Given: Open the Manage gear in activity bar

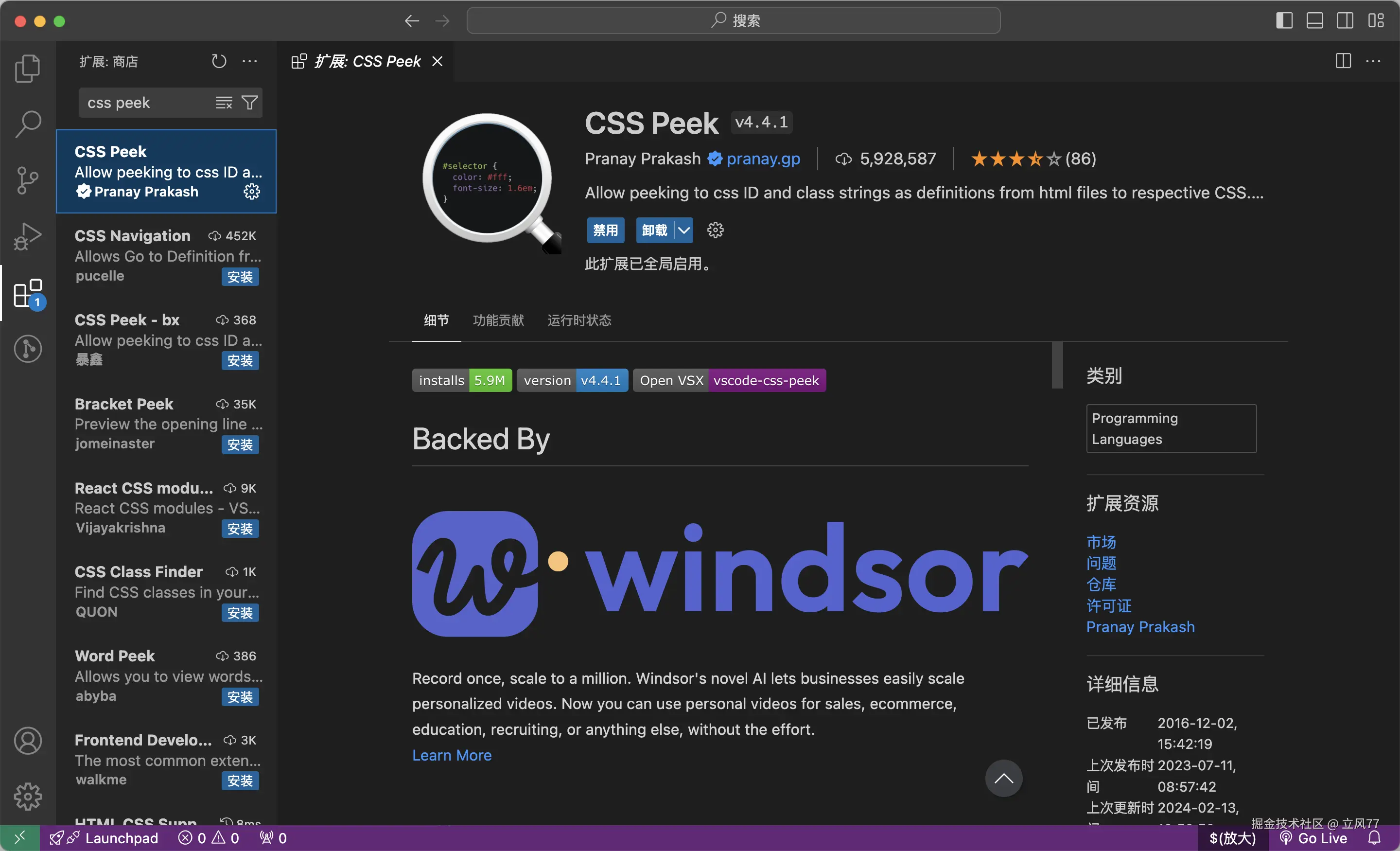Looking at the screenshot, I should tap(27, 797).
